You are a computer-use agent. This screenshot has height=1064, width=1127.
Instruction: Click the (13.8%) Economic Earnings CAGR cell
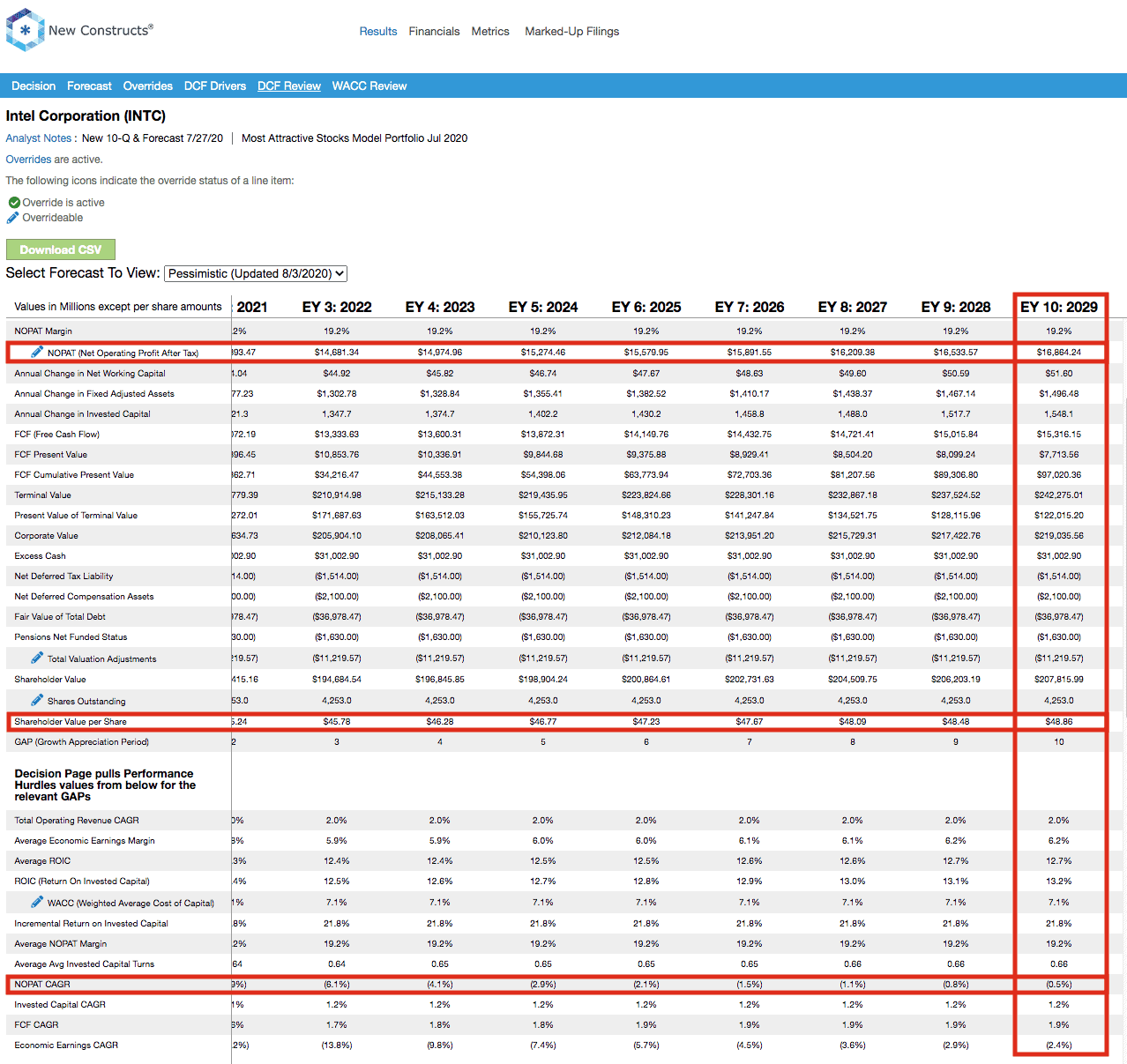pos(337,1045)
